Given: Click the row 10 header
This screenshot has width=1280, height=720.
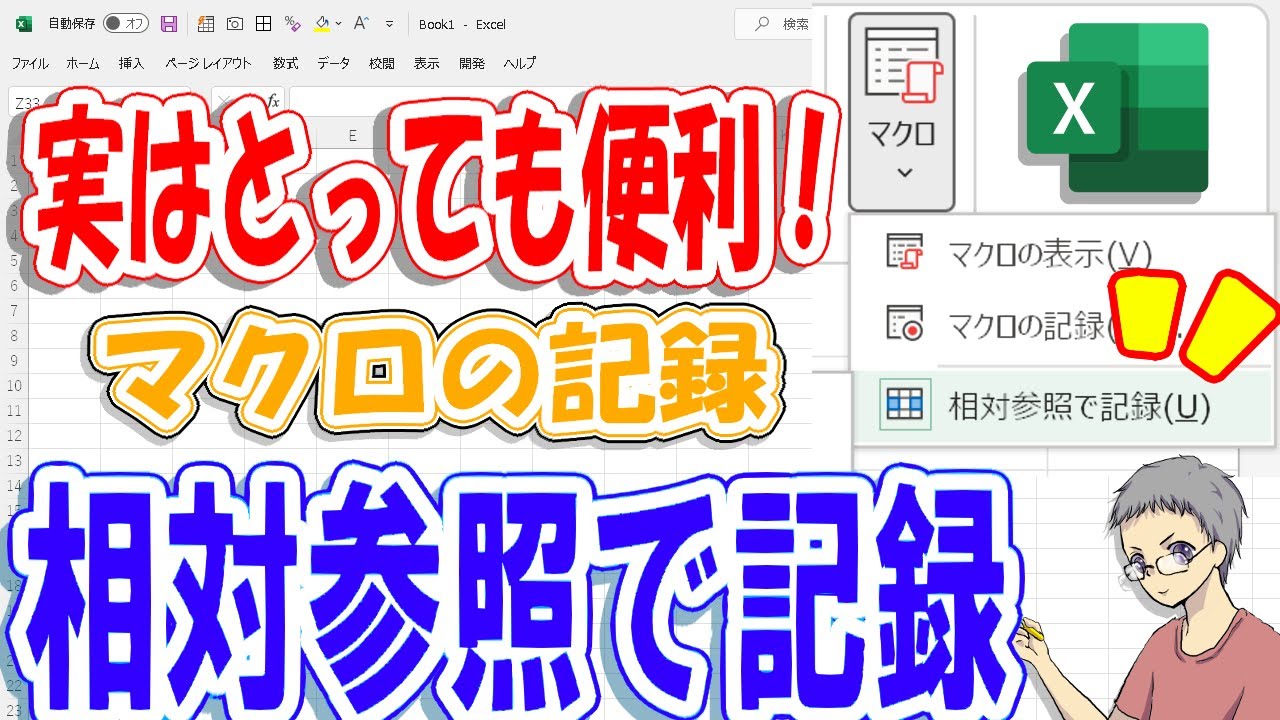Looking at the screenshot, I should click(14, 385).
